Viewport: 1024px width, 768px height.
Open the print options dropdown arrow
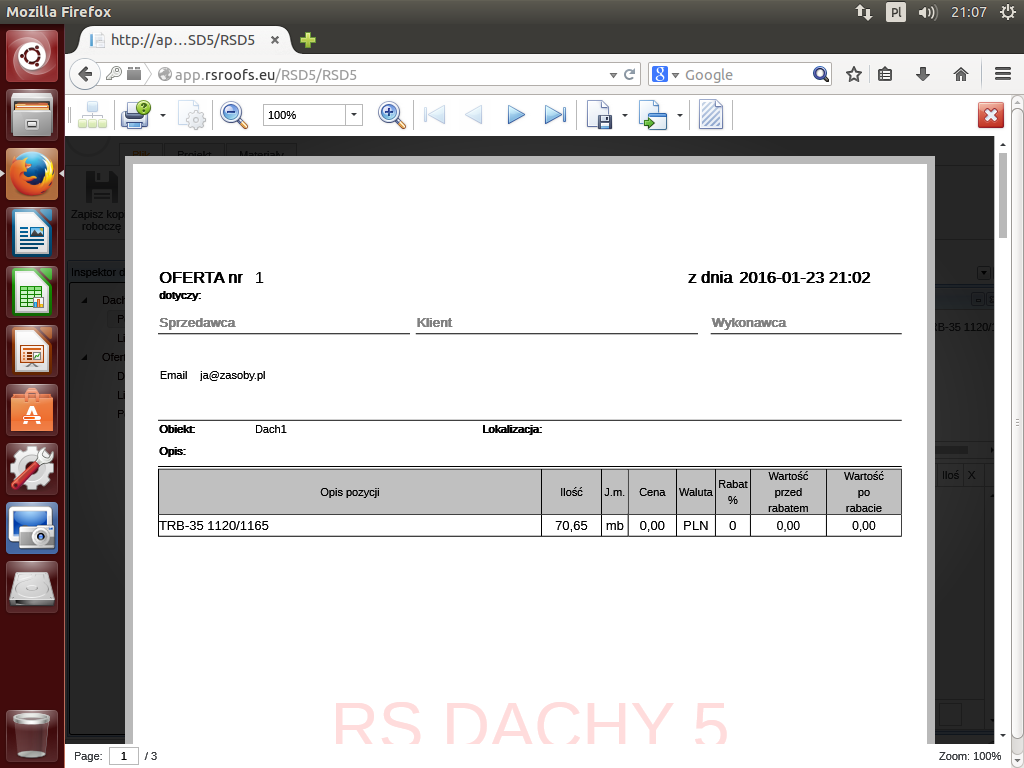pyautogui.click(x=162, y=116)
